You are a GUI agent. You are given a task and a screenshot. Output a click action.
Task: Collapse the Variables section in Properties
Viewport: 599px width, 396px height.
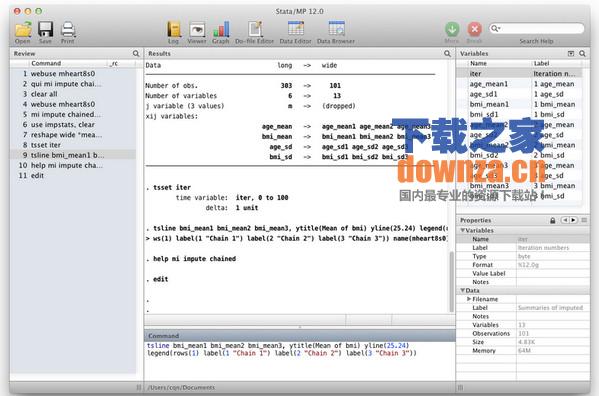pyautogui.click(x=463, y=230)
